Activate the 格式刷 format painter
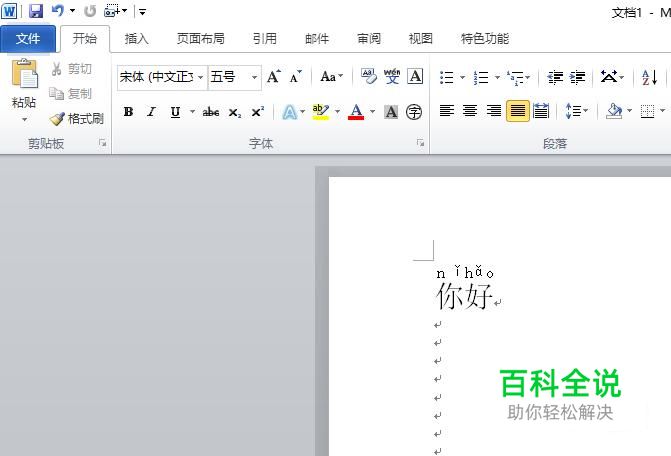Screen dimensions: 671x456 point(77,118)
